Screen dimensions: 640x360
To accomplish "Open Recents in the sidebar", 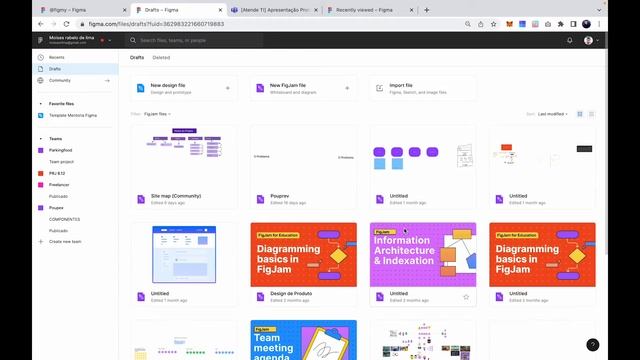I will click(x=75, y=58).
